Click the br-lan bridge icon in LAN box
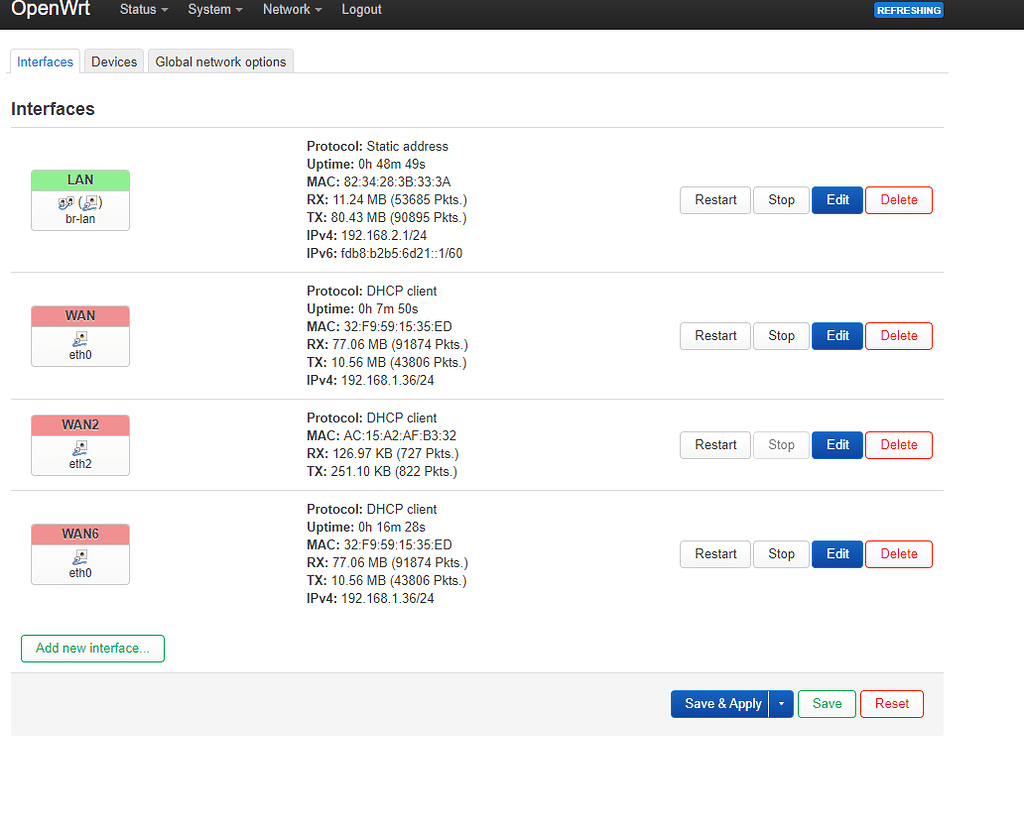This screenshot has height=837, width=1024. click(x=80, y=202)
